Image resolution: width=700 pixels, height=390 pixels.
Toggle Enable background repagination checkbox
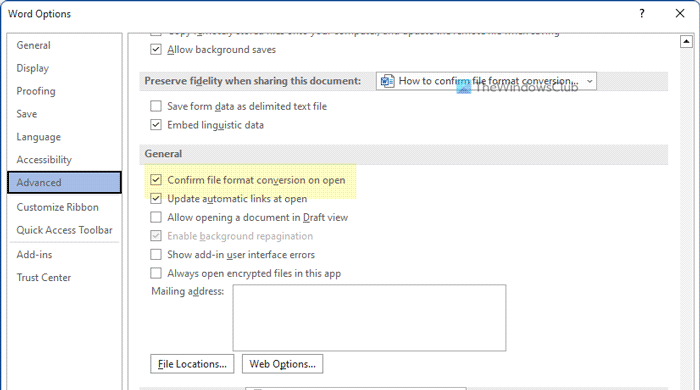[x=156, y=236]
